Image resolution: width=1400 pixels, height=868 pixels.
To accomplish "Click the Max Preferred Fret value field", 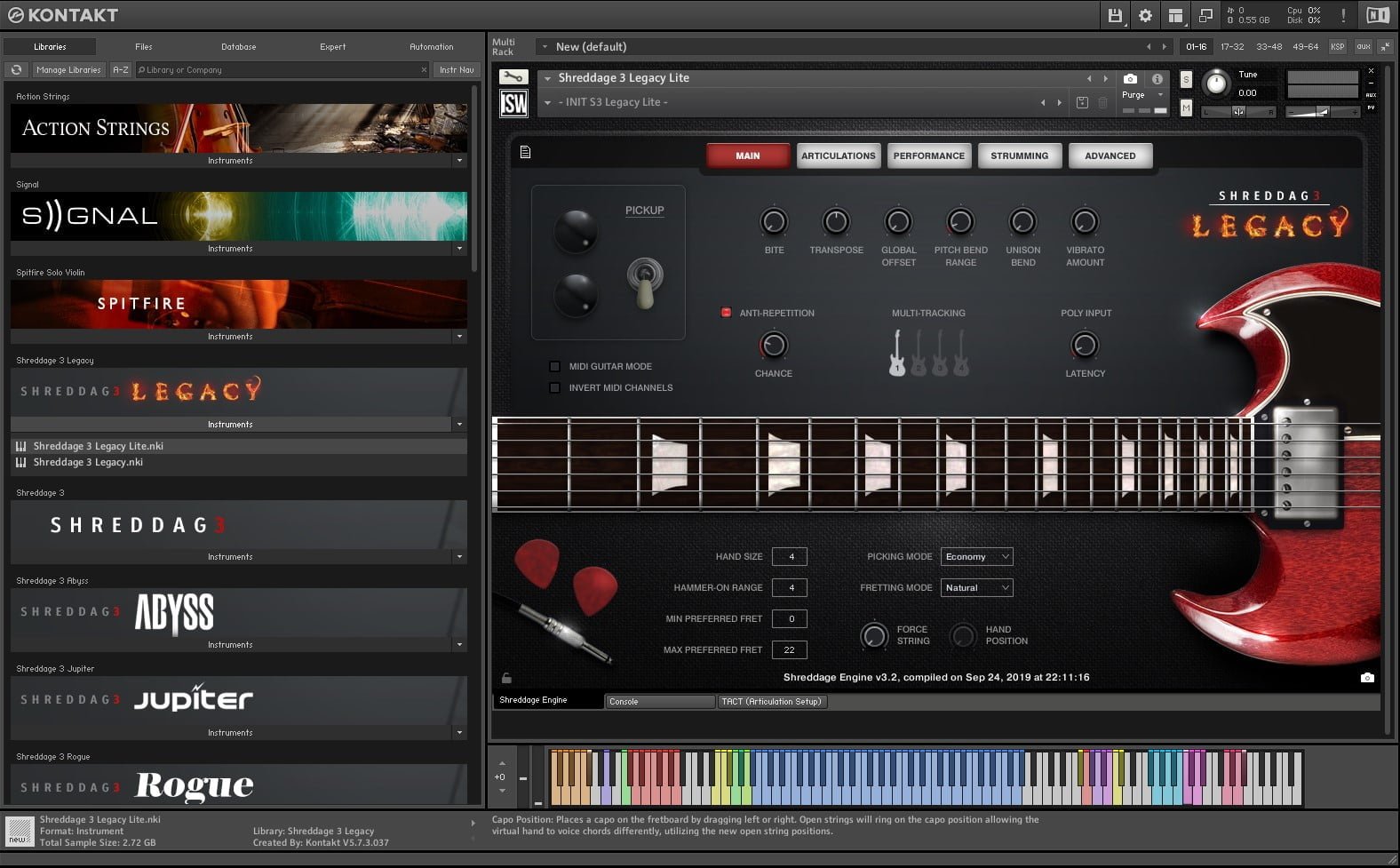I will (x=790, y=649).
